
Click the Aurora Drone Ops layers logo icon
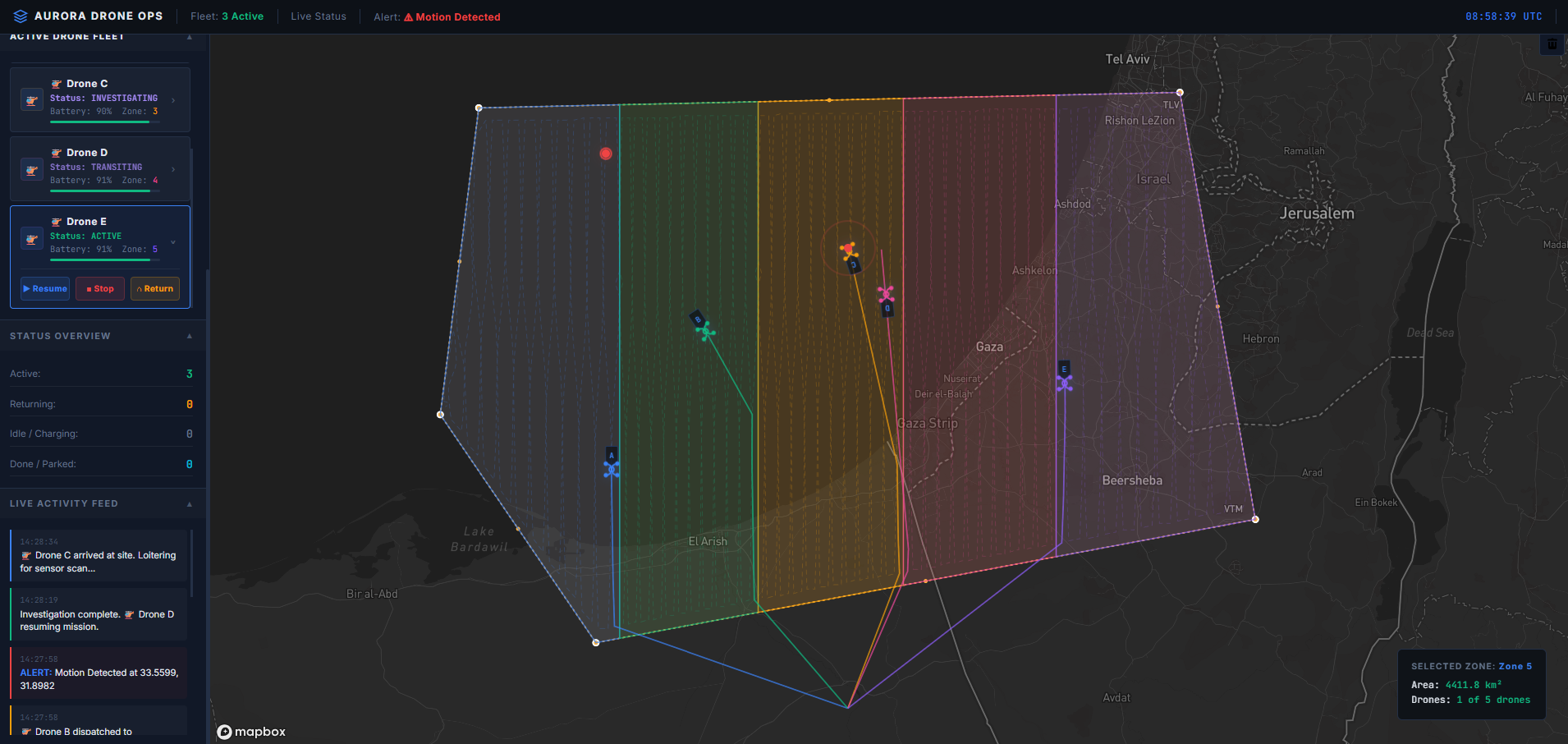(x=21, y=16)
